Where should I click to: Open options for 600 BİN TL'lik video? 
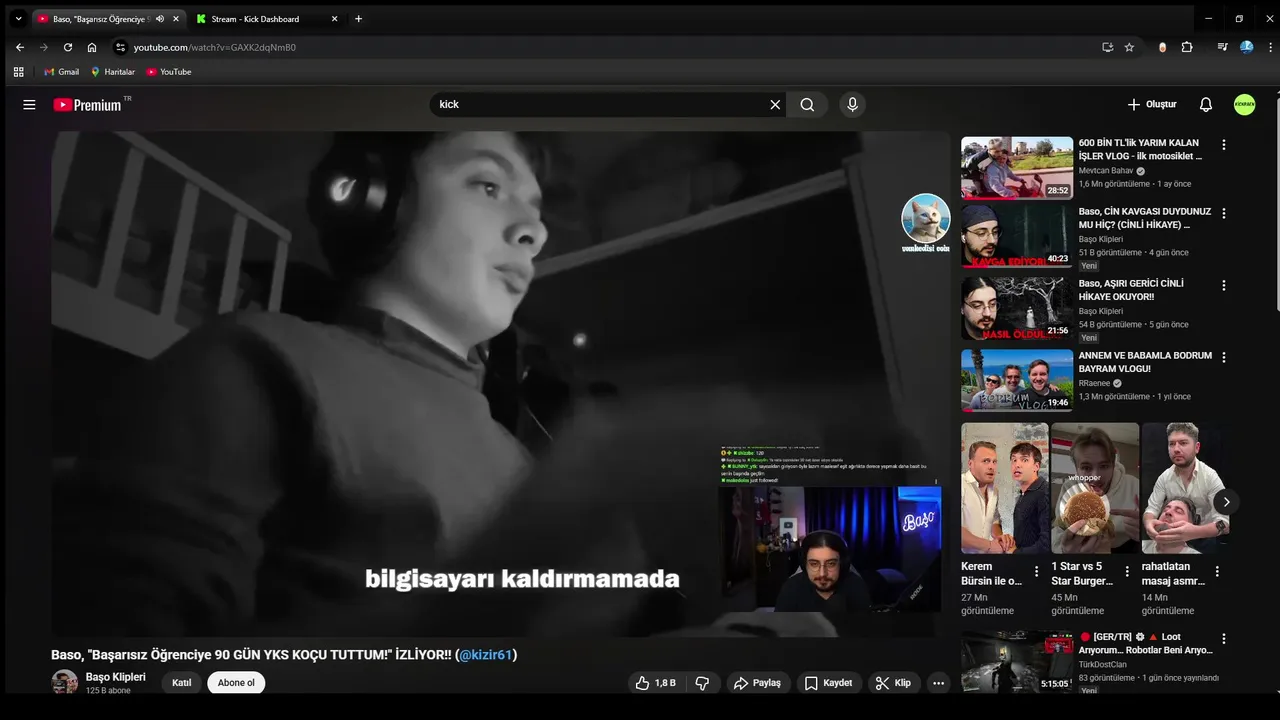point(1223,145)
